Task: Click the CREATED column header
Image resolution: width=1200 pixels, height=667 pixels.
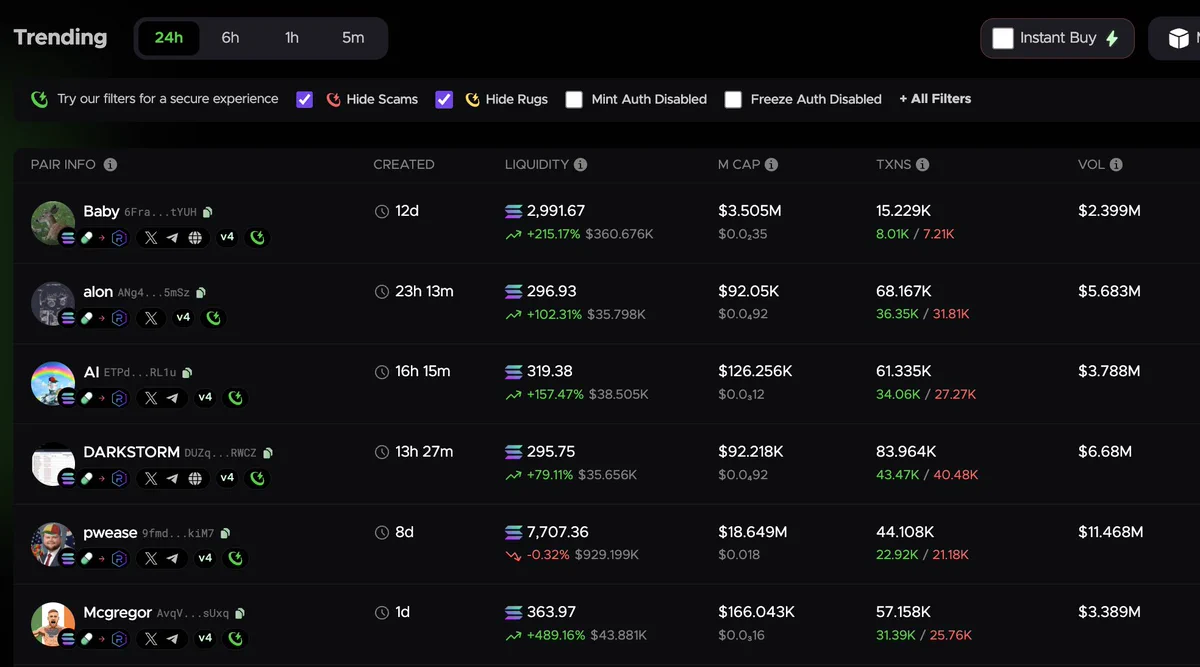Action: pyautogui.click(x=404, y=164)
